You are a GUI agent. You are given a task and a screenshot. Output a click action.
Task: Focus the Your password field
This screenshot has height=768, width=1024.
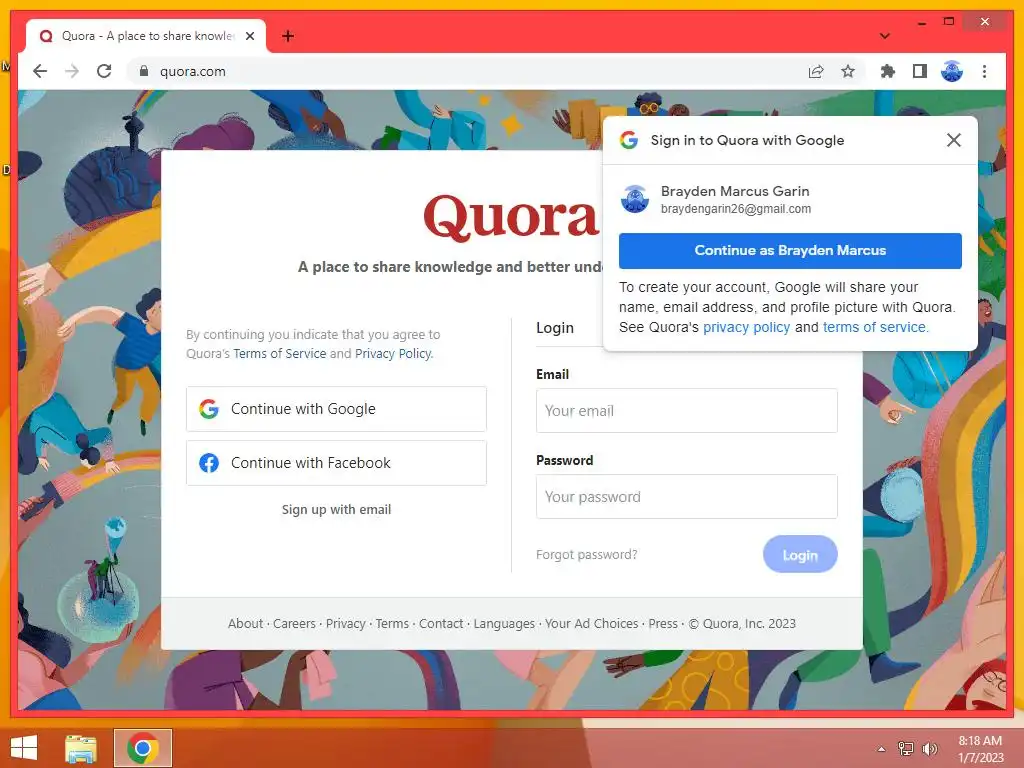coord(686,497)
